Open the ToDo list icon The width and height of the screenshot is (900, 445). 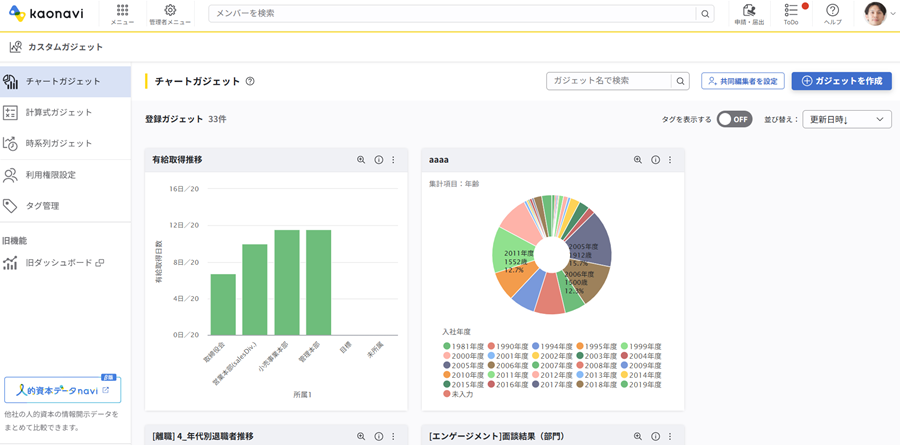click(791, 13)
